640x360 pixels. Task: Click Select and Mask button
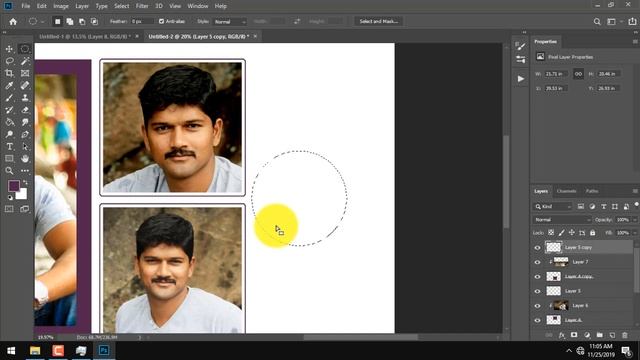pyautogui.click(x=378, y=21)
